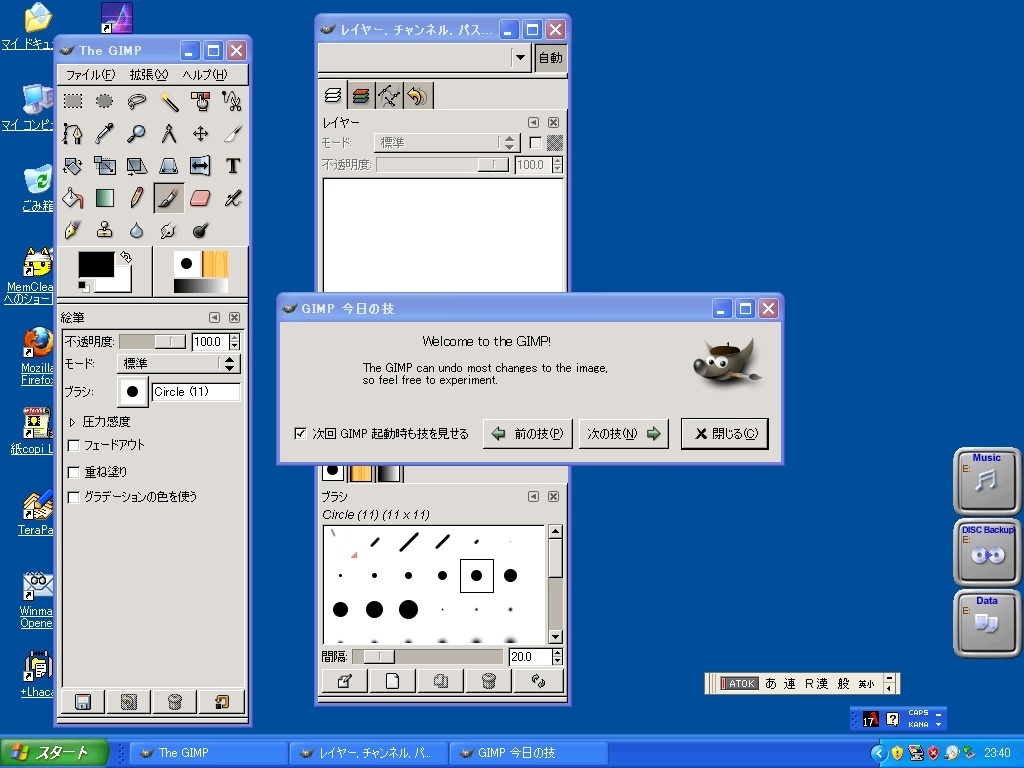The width and height of the screenshot is (1024, 768).
Task: Open the image selector dropdown in layers dialog
Action: point(520,58)
